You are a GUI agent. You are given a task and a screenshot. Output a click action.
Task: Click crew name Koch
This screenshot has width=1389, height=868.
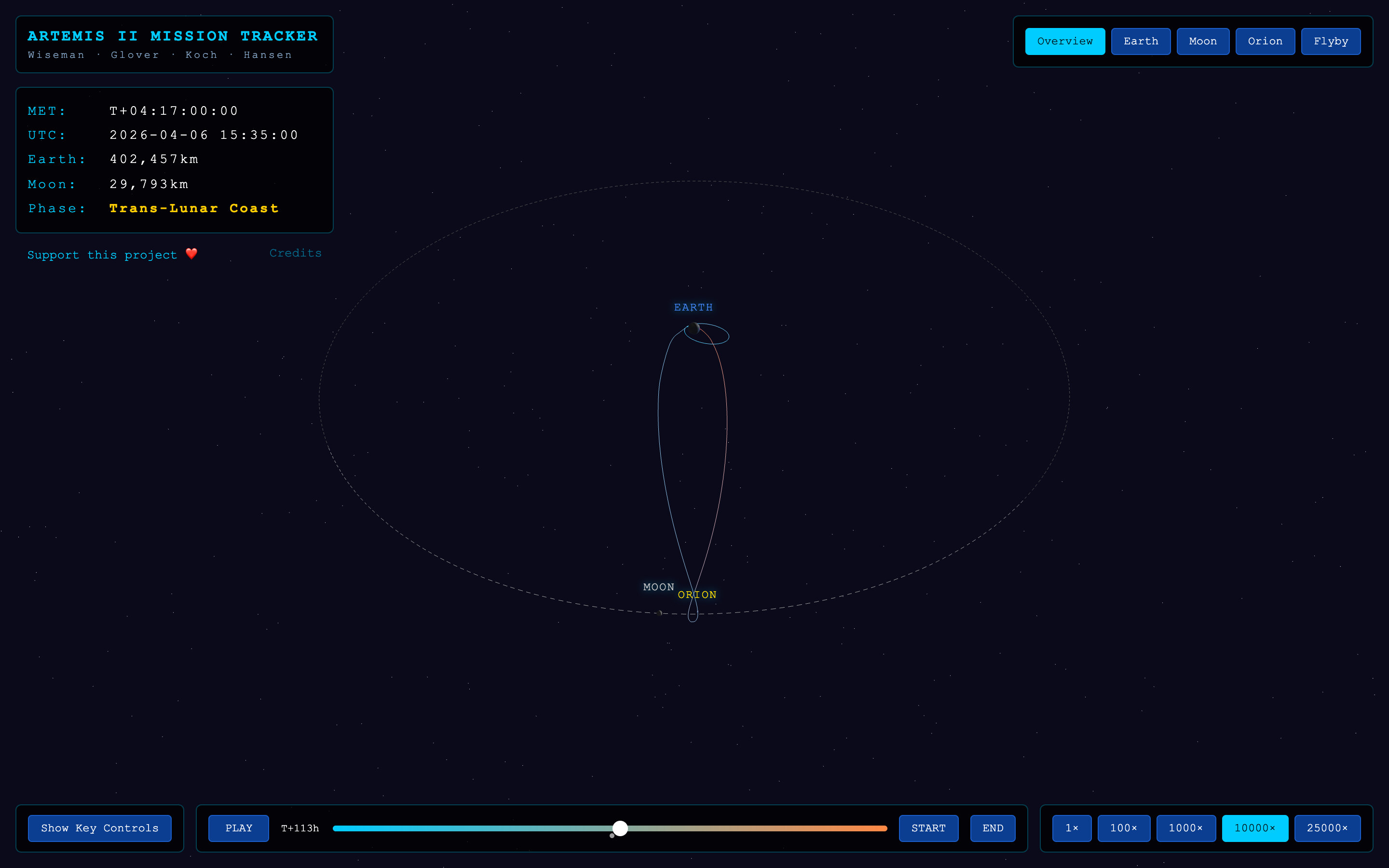202,55
